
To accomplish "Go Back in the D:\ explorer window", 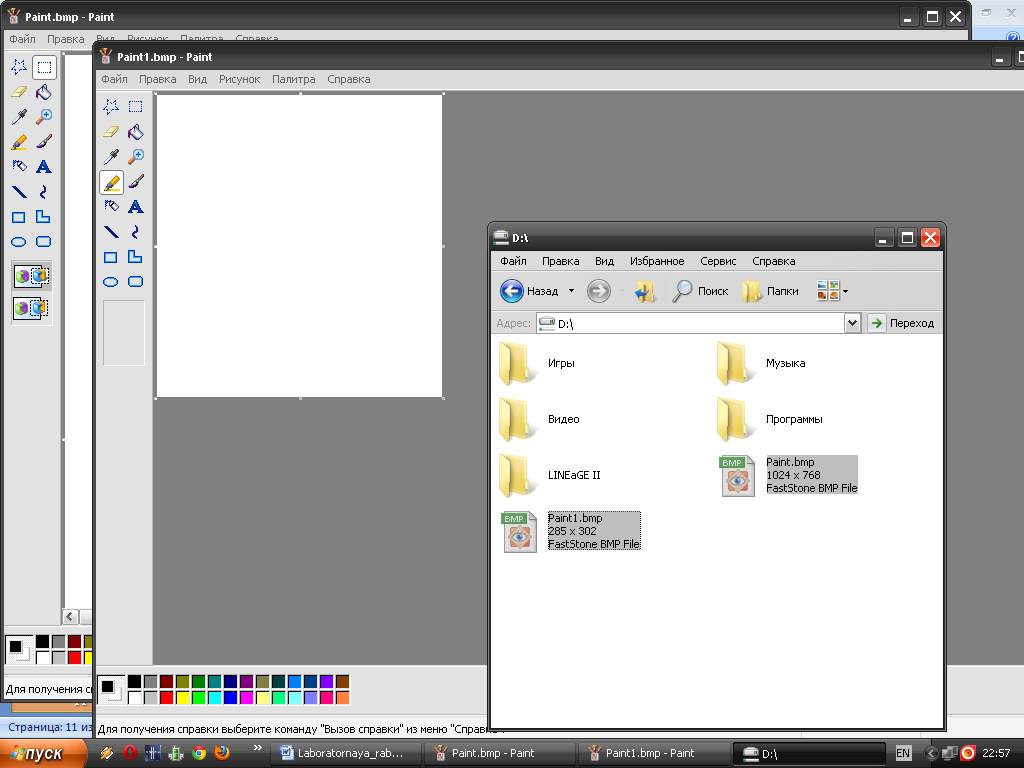I will 529,291.
